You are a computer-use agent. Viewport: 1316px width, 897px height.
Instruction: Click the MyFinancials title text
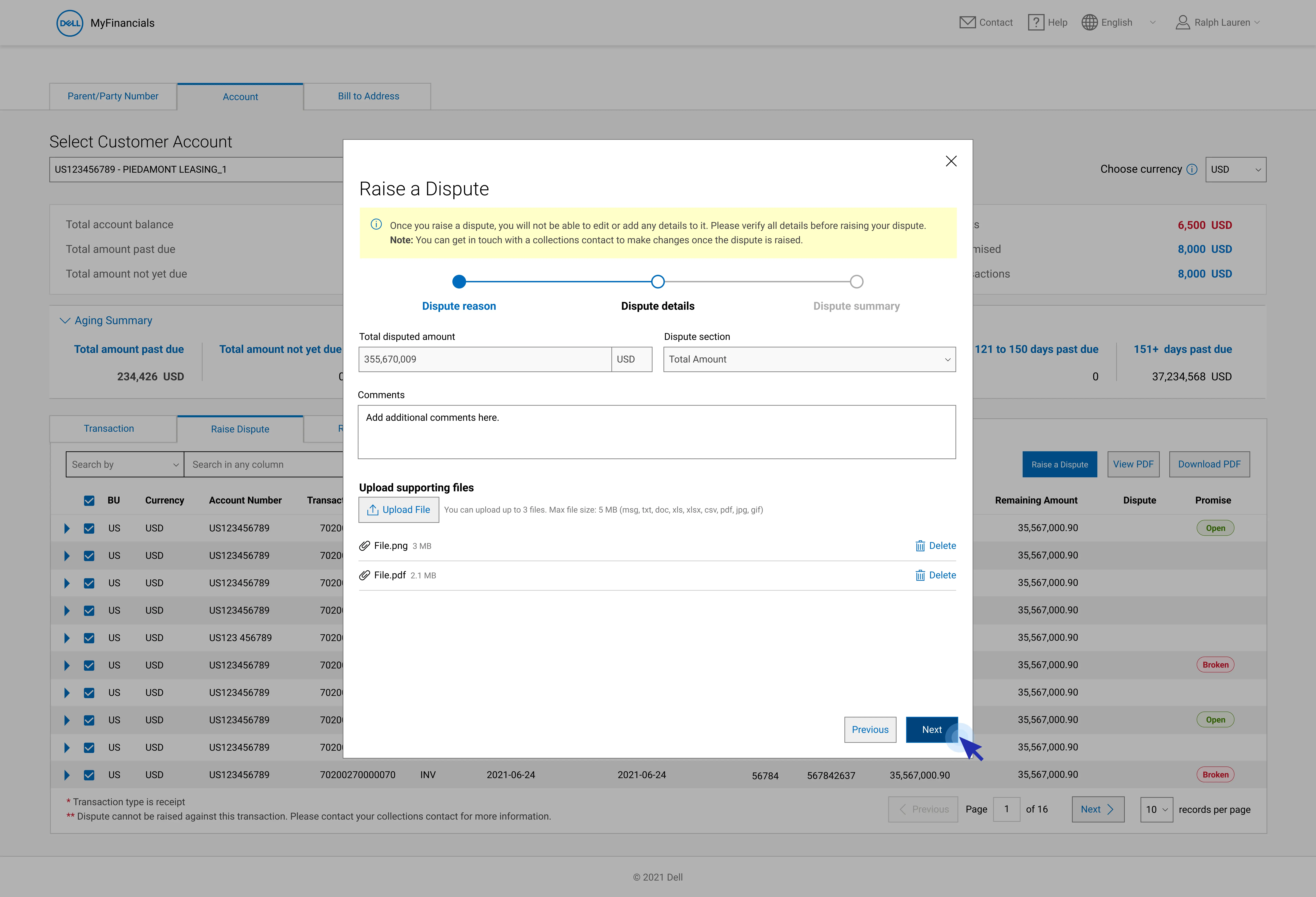point(122,23)
